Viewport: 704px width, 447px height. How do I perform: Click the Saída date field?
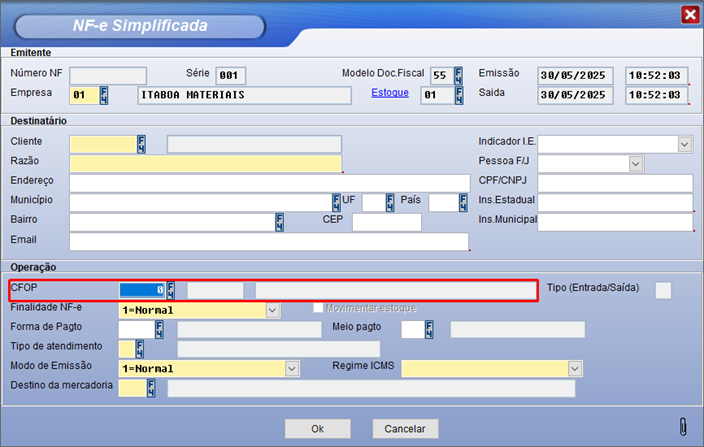tap(575, 95)
